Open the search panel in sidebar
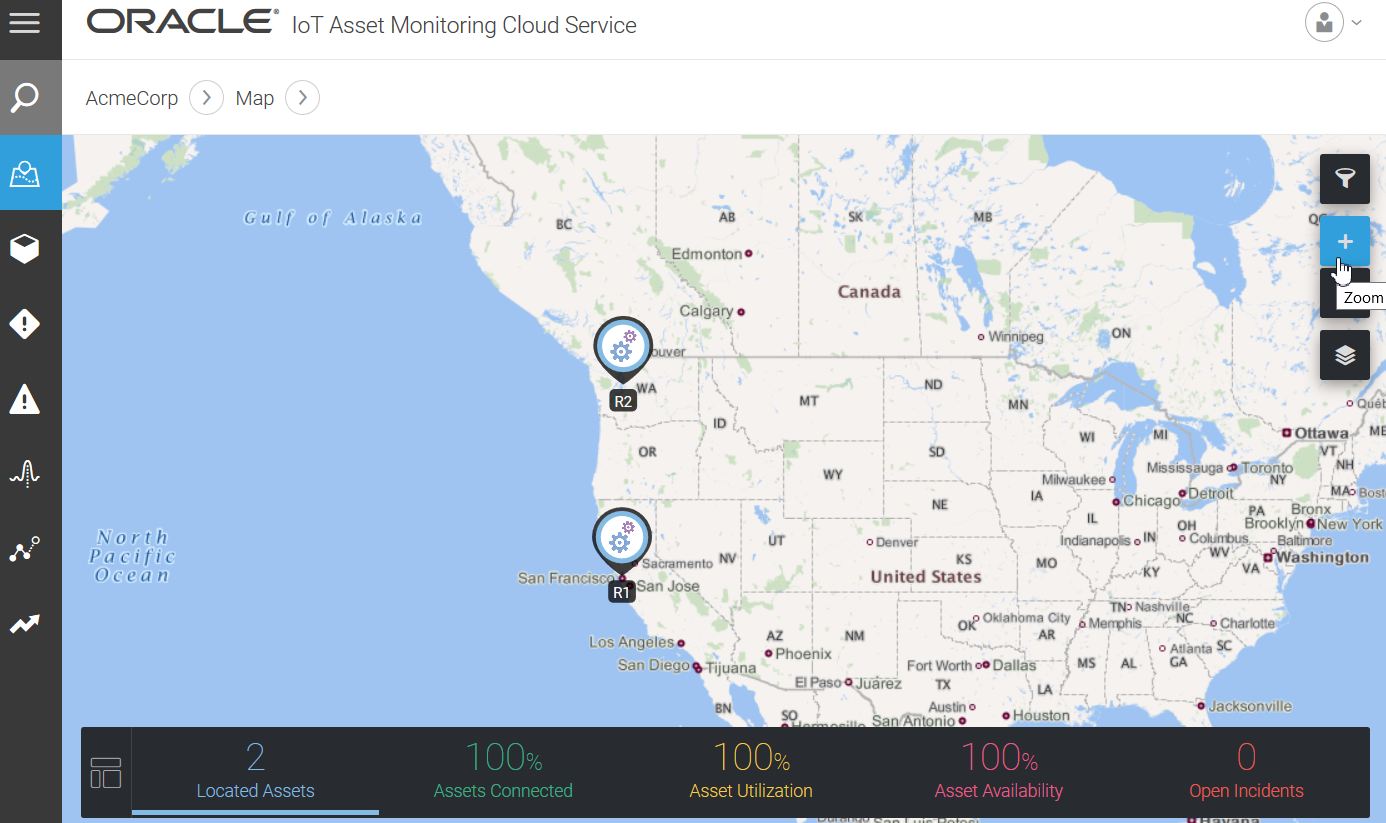Screen dimensions: 1386x823 pyautogui.click(x=25, y=98)
